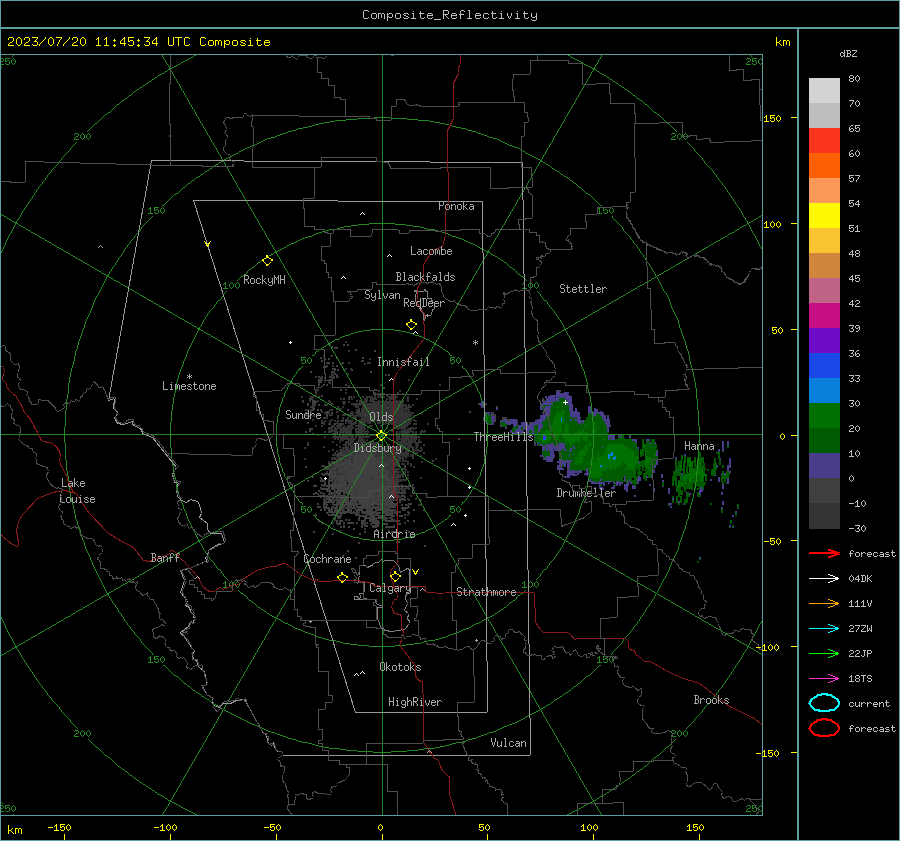Click the Hanna city label
Image resolution: width=900 pixels, height=841 pixels.
pos(699,446)
